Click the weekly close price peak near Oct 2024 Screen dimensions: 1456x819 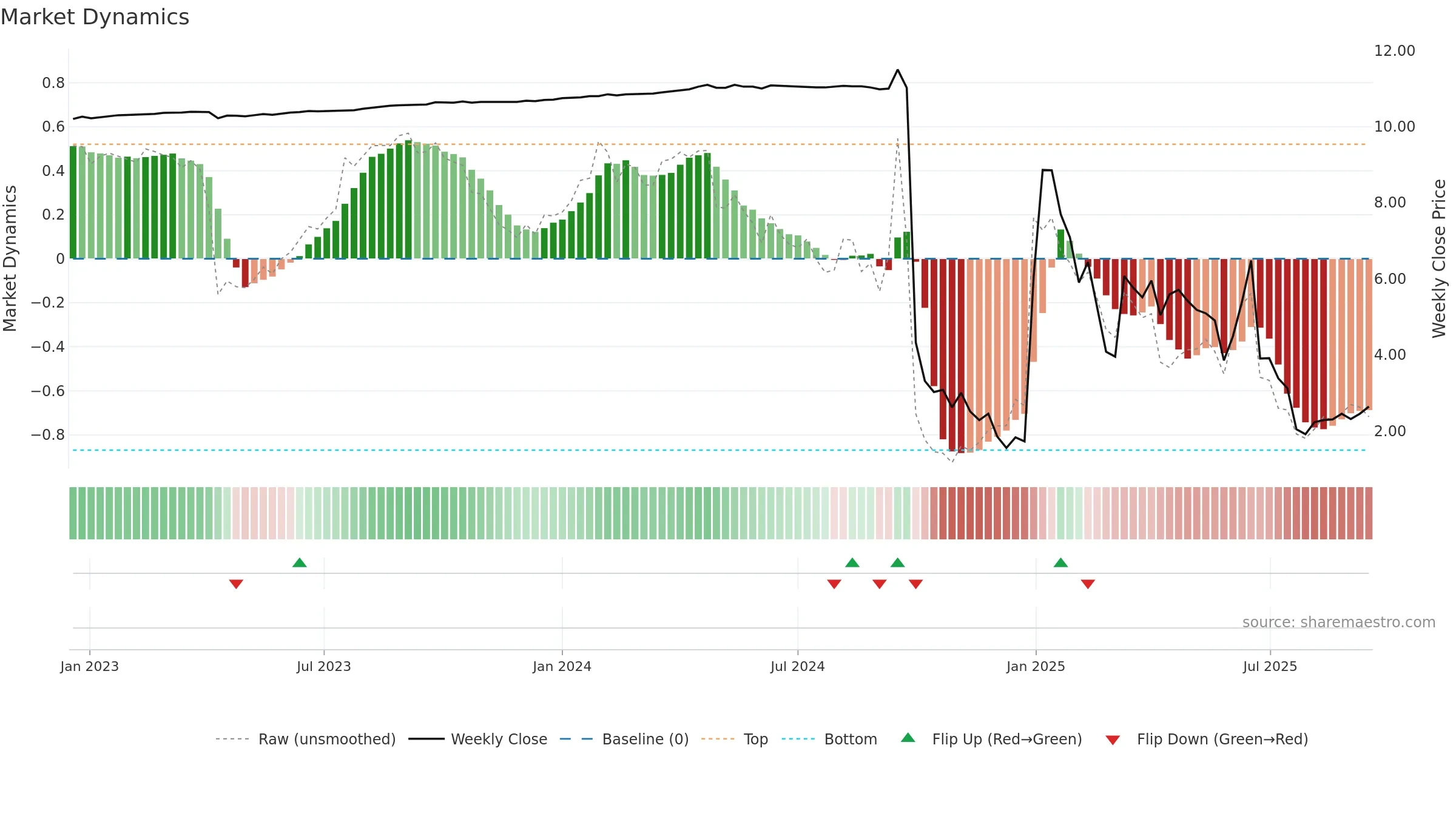pos(898,70)
